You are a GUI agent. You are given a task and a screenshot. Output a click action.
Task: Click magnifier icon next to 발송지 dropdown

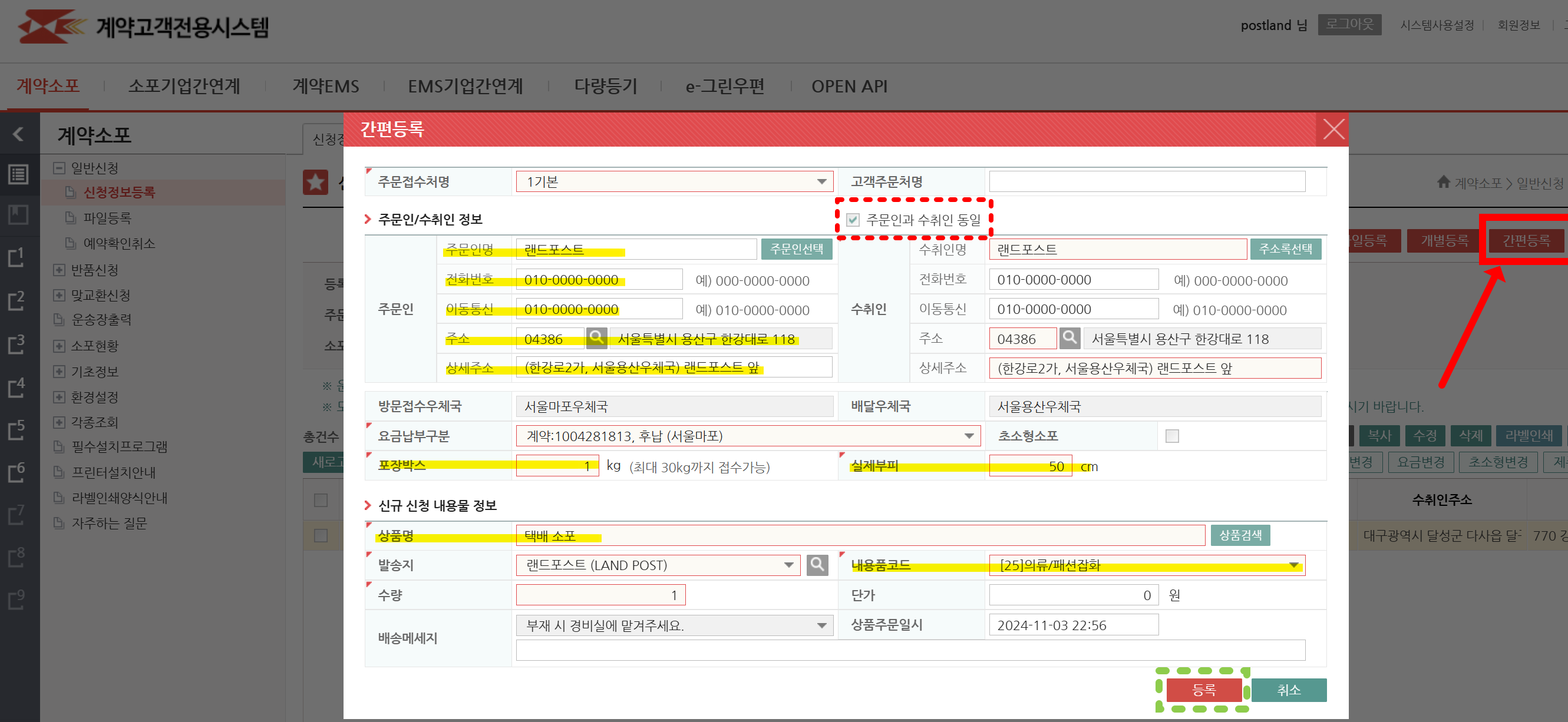click(817, 565)
